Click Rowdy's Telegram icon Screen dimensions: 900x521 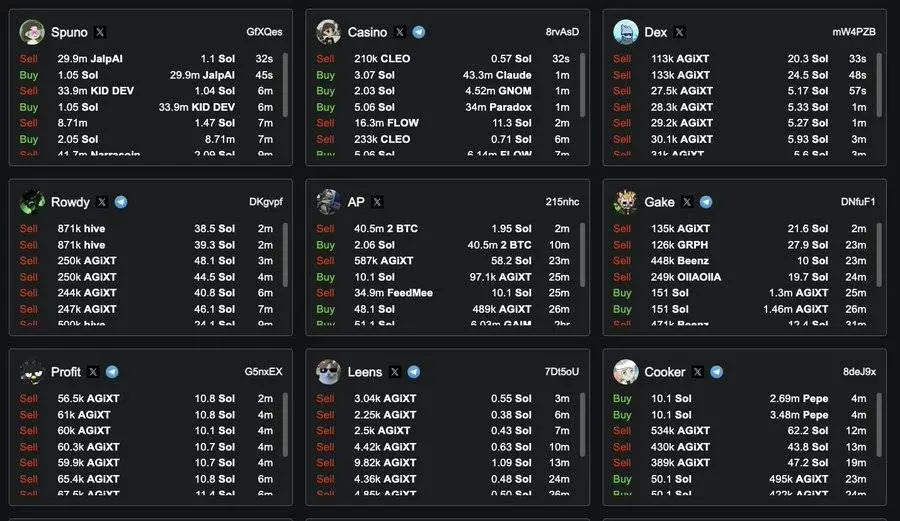pyautogui.click(x=121, y=202)
